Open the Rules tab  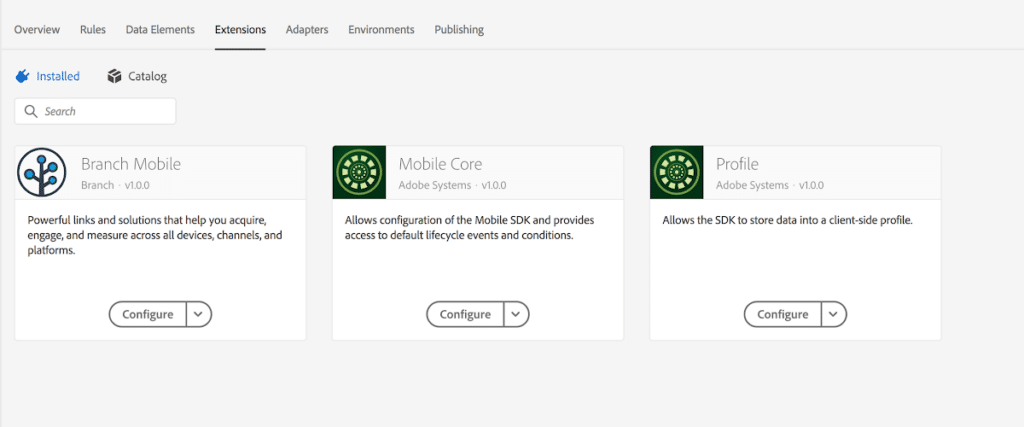click(x=93, y=30)
